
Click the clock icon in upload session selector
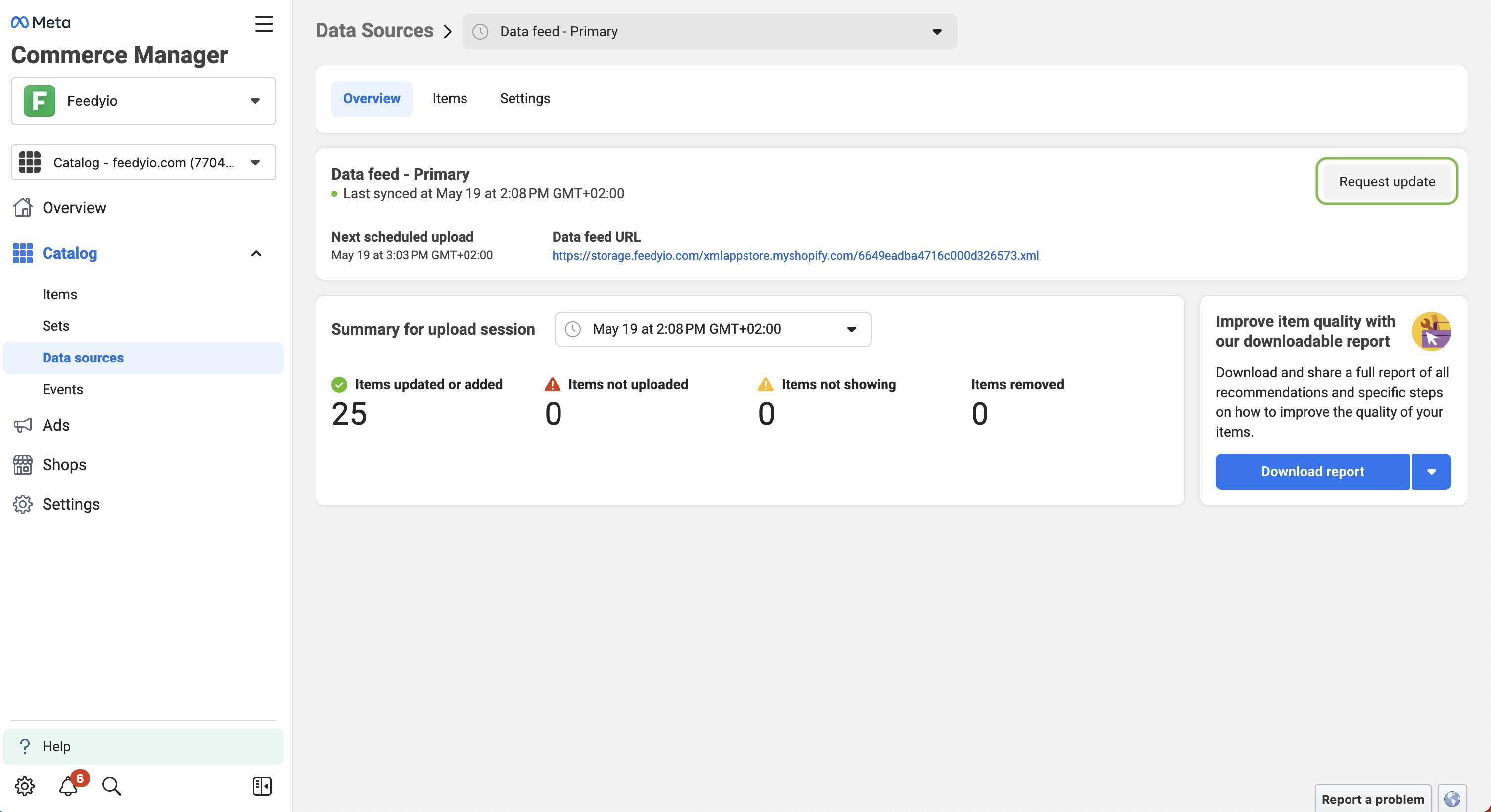pyautogui.click(x=573, y=329)
